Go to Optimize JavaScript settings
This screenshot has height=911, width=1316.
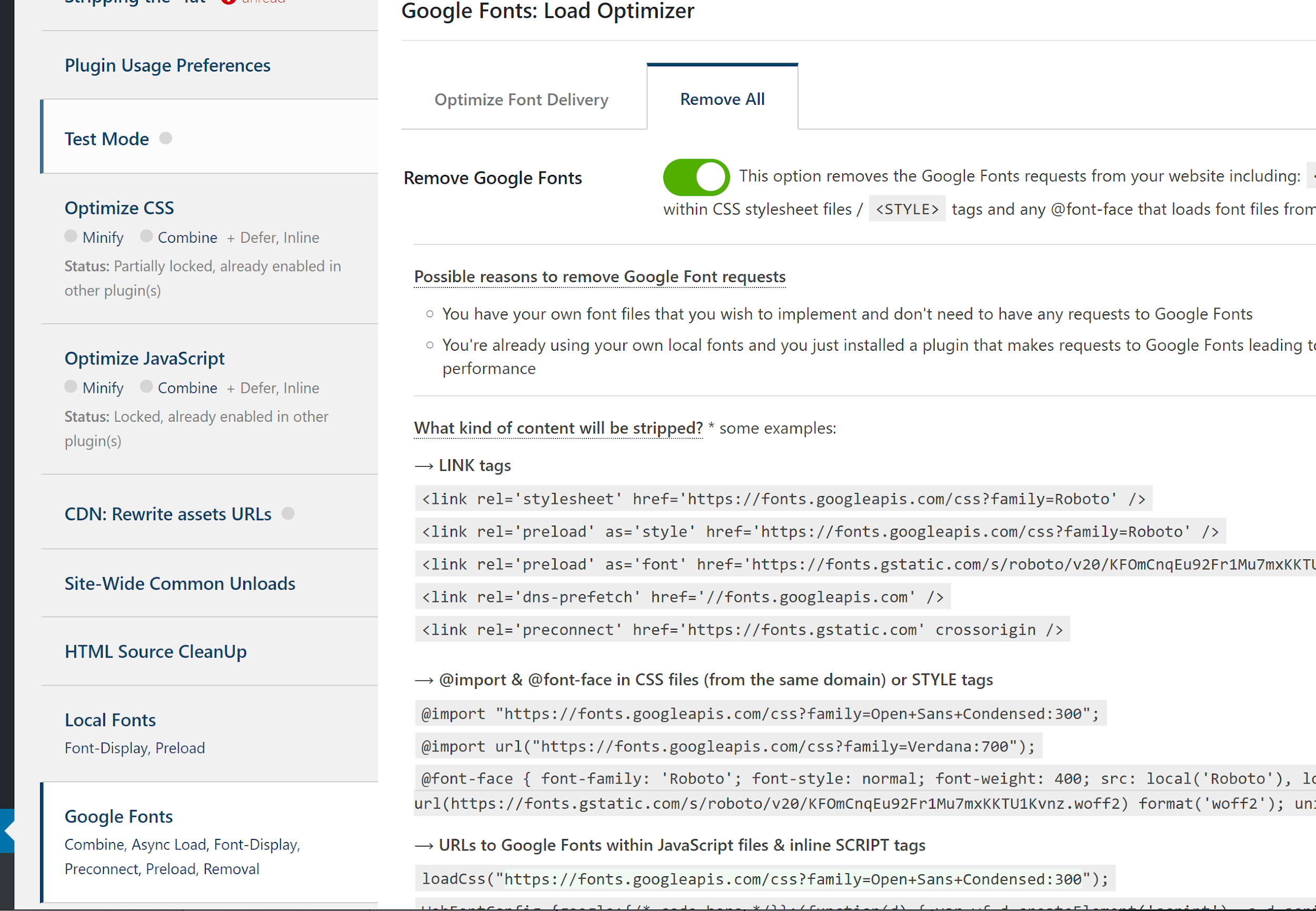click(144, 359)
